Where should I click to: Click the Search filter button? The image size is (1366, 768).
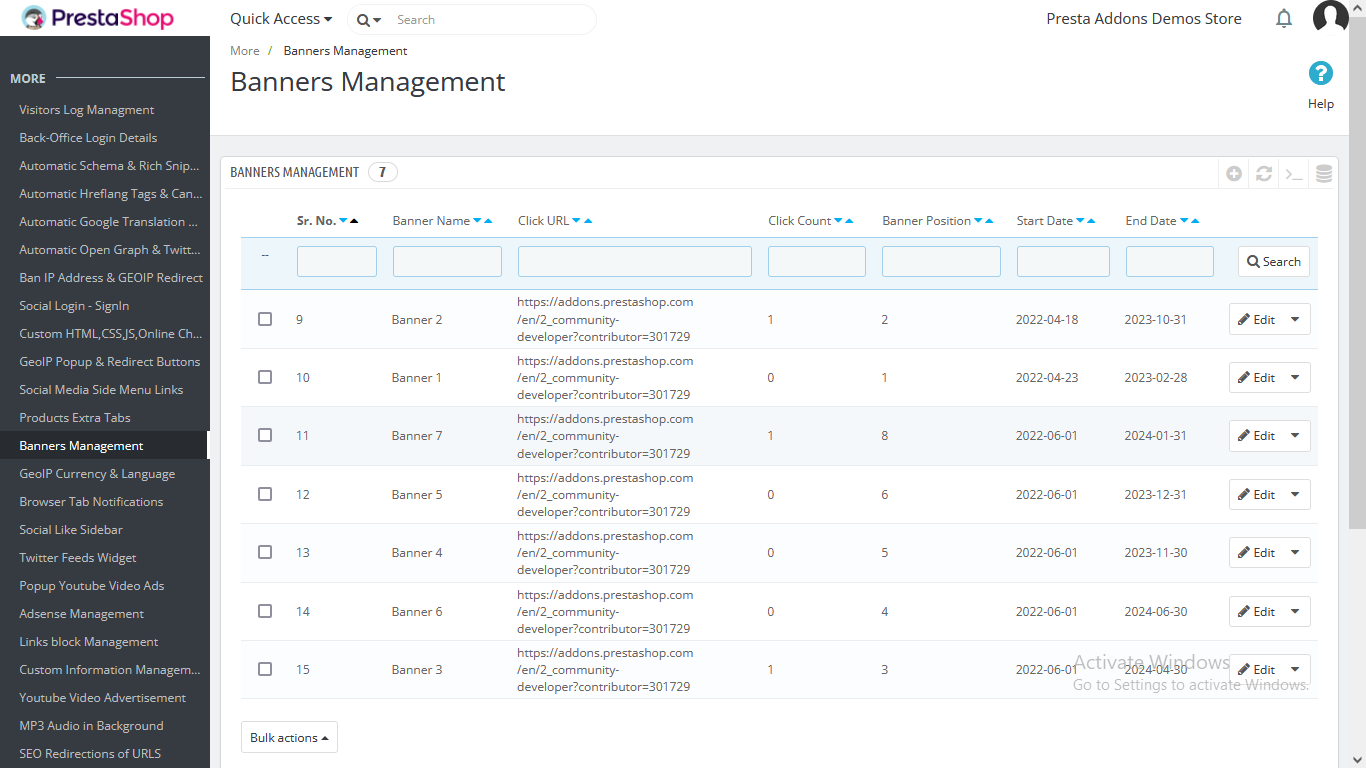tap(1273, 262)
